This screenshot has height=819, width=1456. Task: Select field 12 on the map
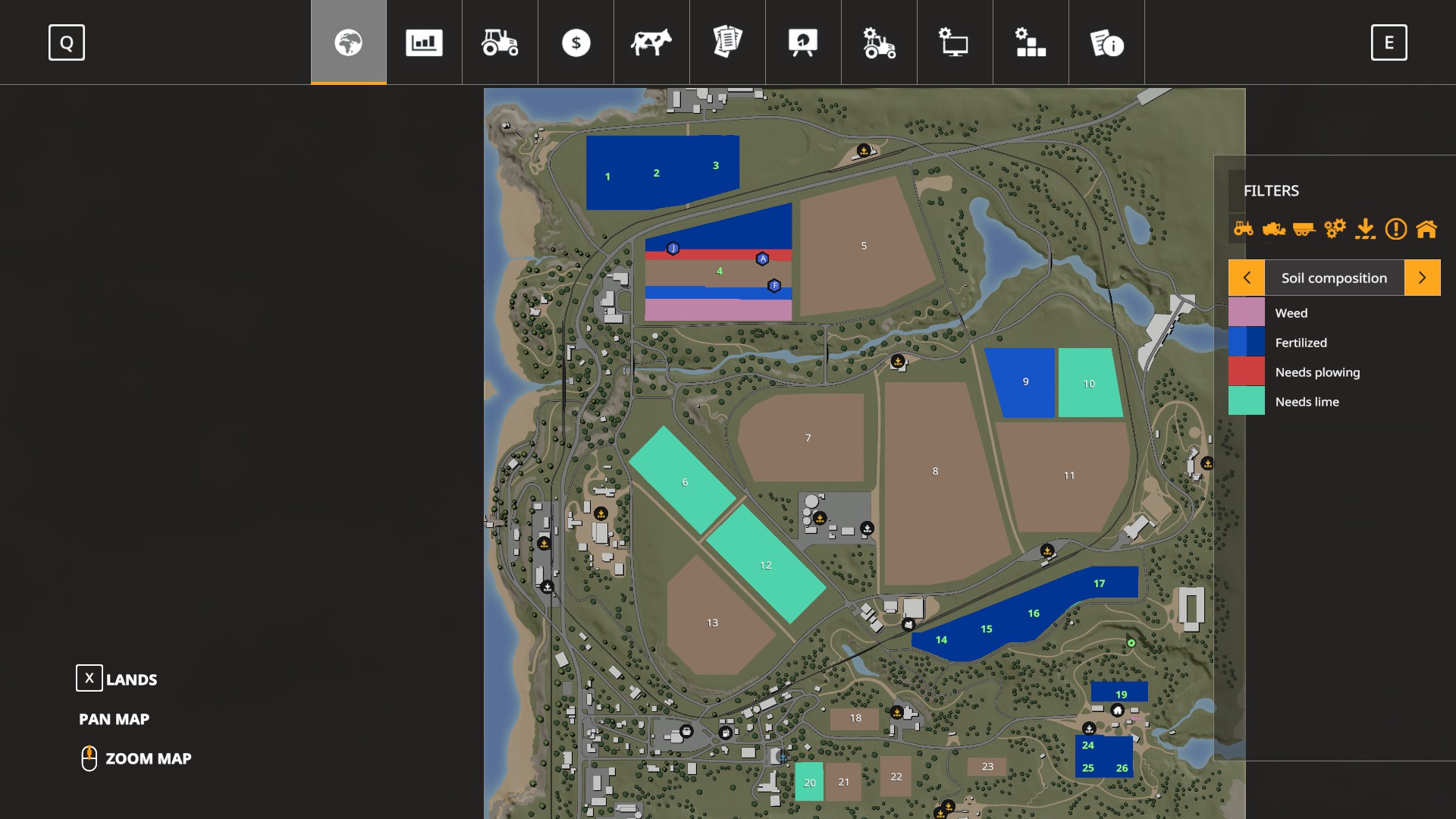coord(765,565)
